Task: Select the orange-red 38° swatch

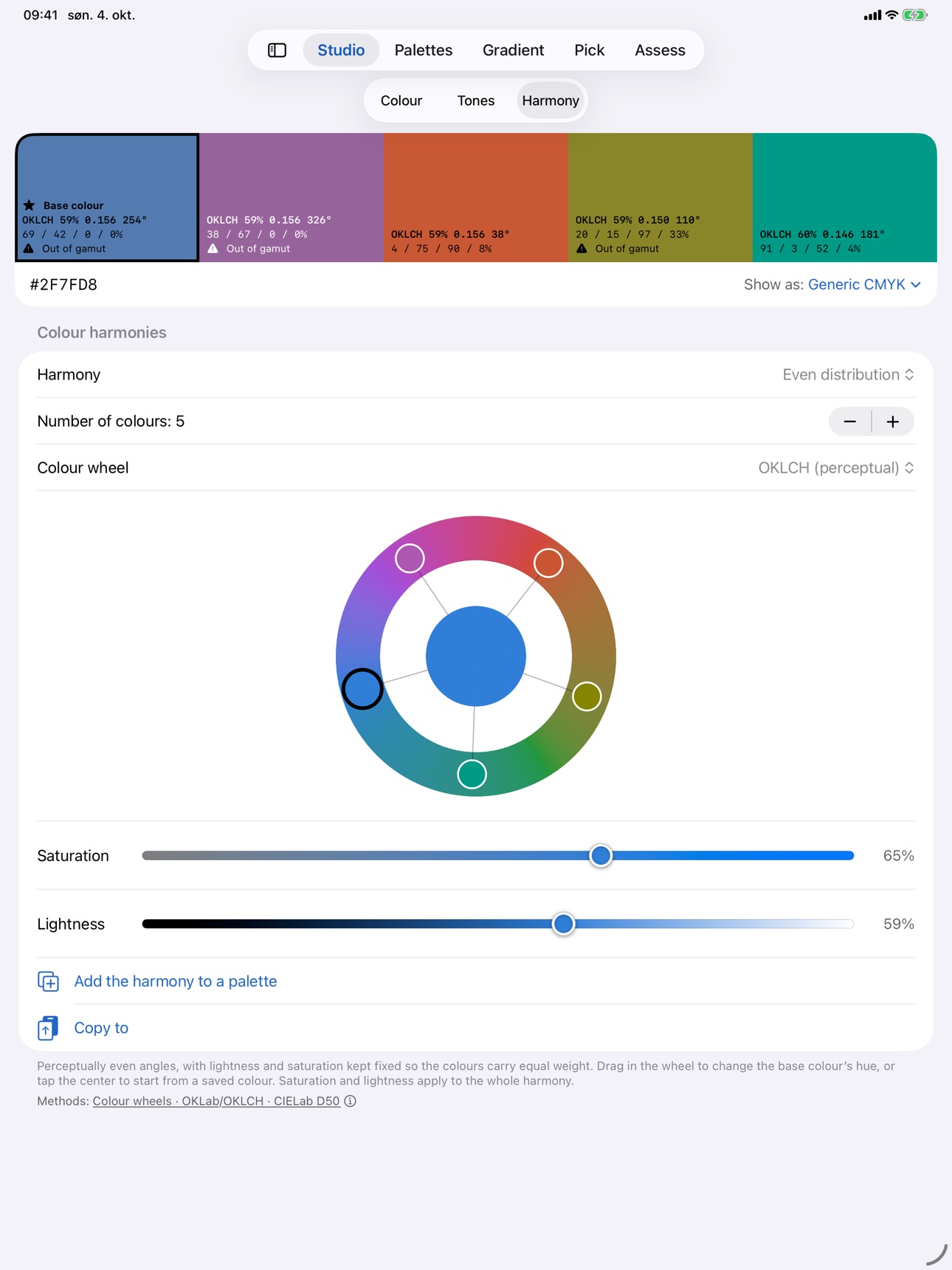Action: pyautogui.click(x=476, y=197)
